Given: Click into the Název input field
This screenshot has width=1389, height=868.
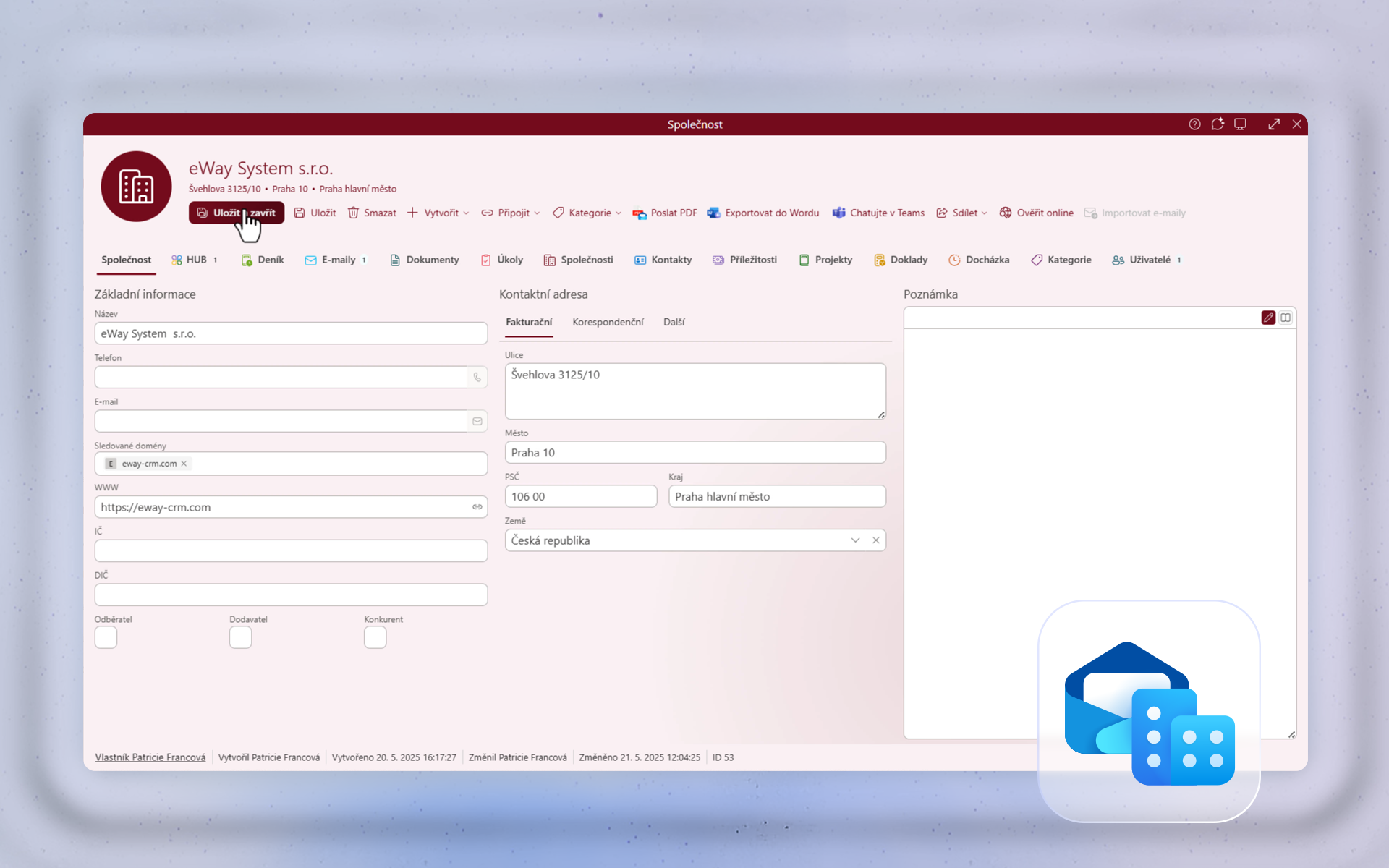Looking at the screenshot, I should coord(291,333).
